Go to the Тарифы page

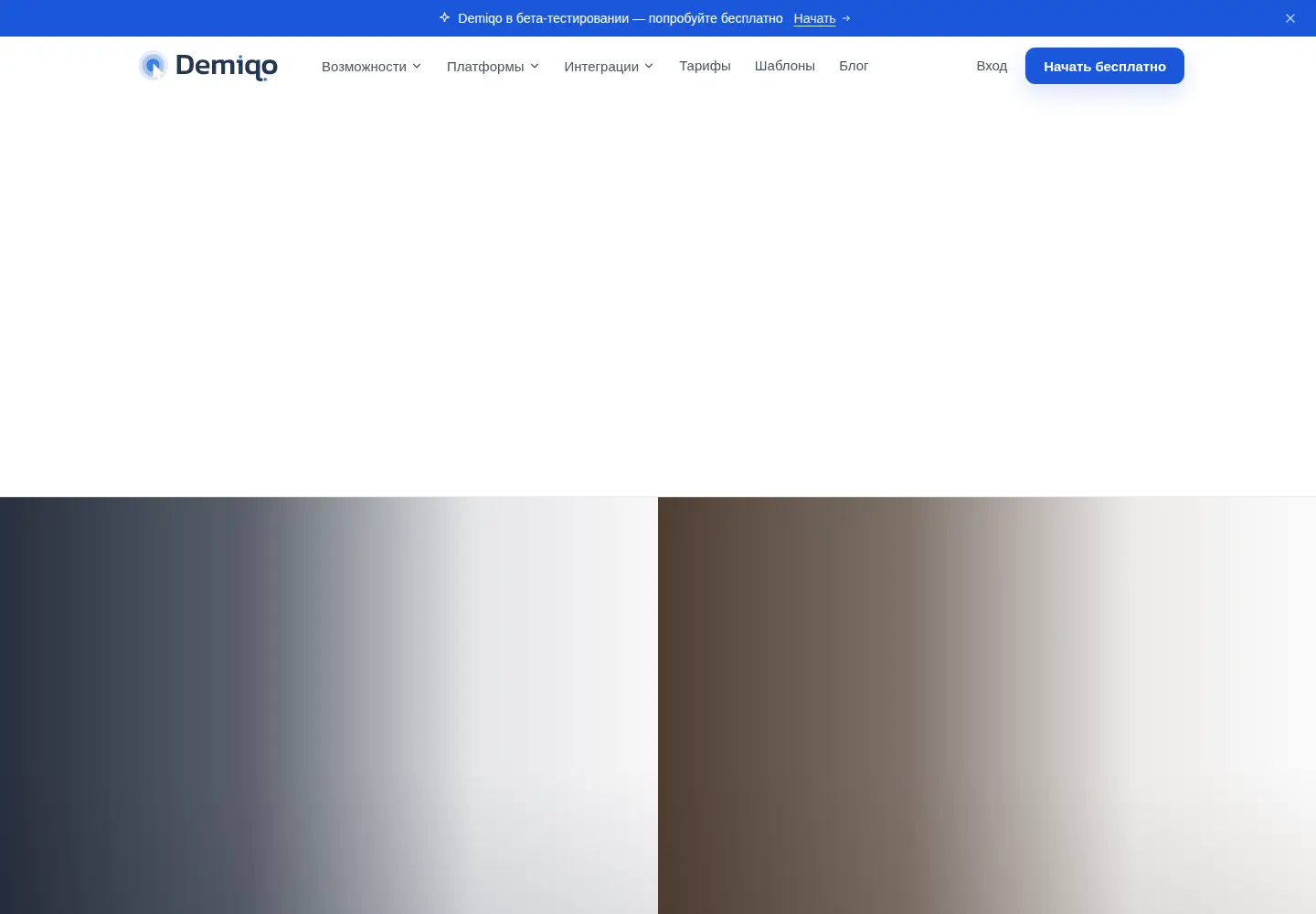(705, 66)
